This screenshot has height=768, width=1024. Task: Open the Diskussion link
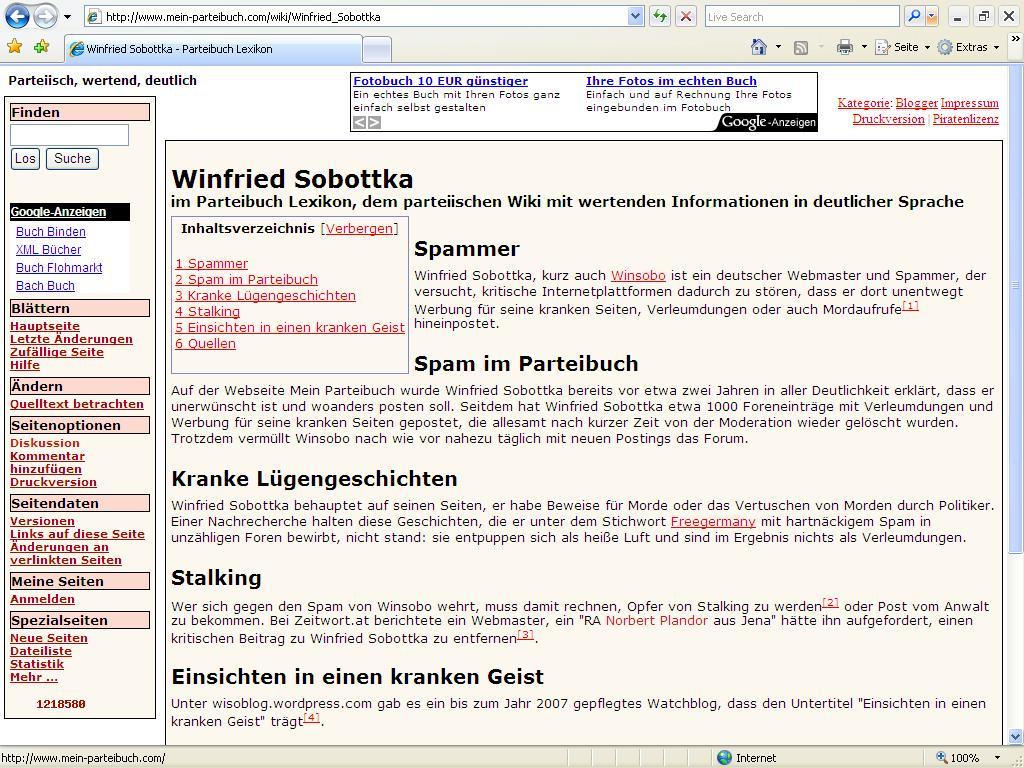click(x=45, y=443)
